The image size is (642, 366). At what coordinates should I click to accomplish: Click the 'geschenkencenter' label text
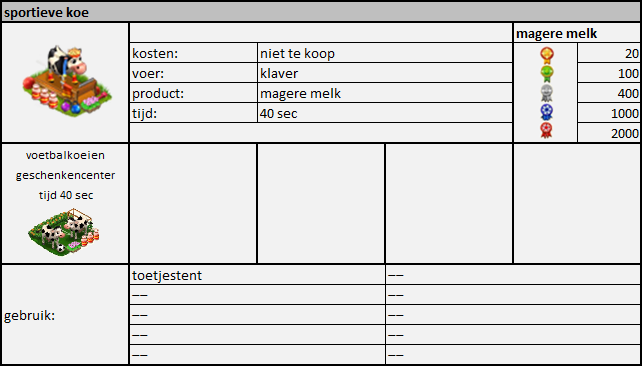(65, 175)
